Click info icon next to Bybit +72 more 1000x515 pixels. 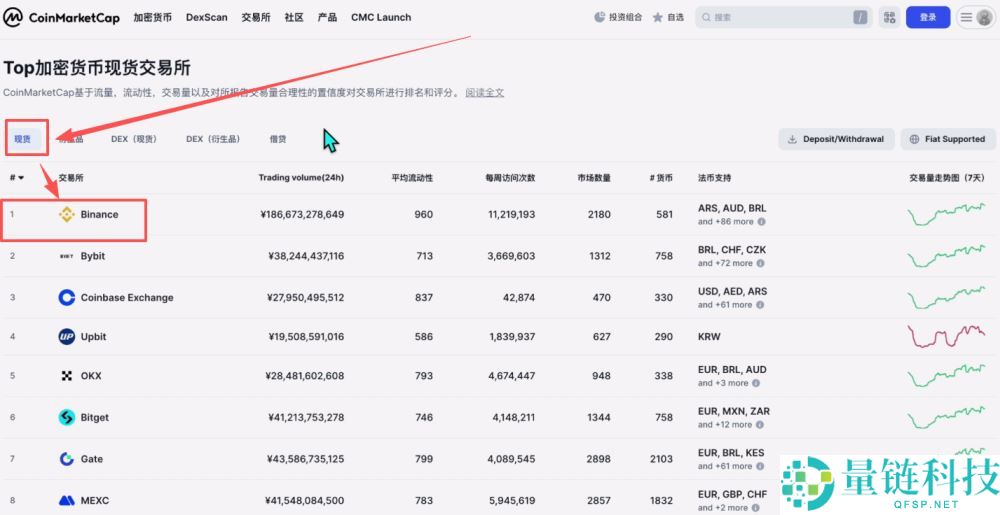coord(760,263)
